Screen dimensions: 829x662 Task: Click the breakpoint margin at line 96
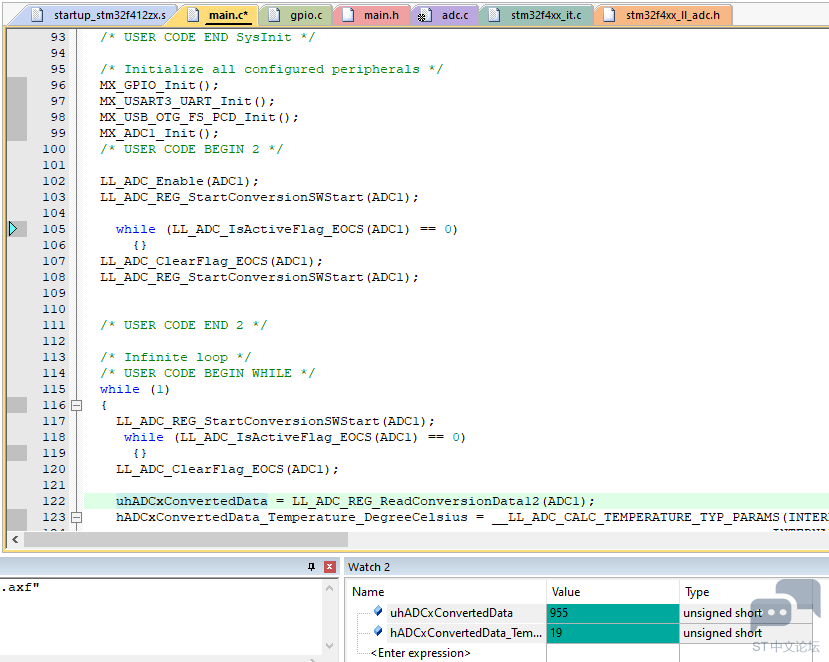click(x=17, y=85)
